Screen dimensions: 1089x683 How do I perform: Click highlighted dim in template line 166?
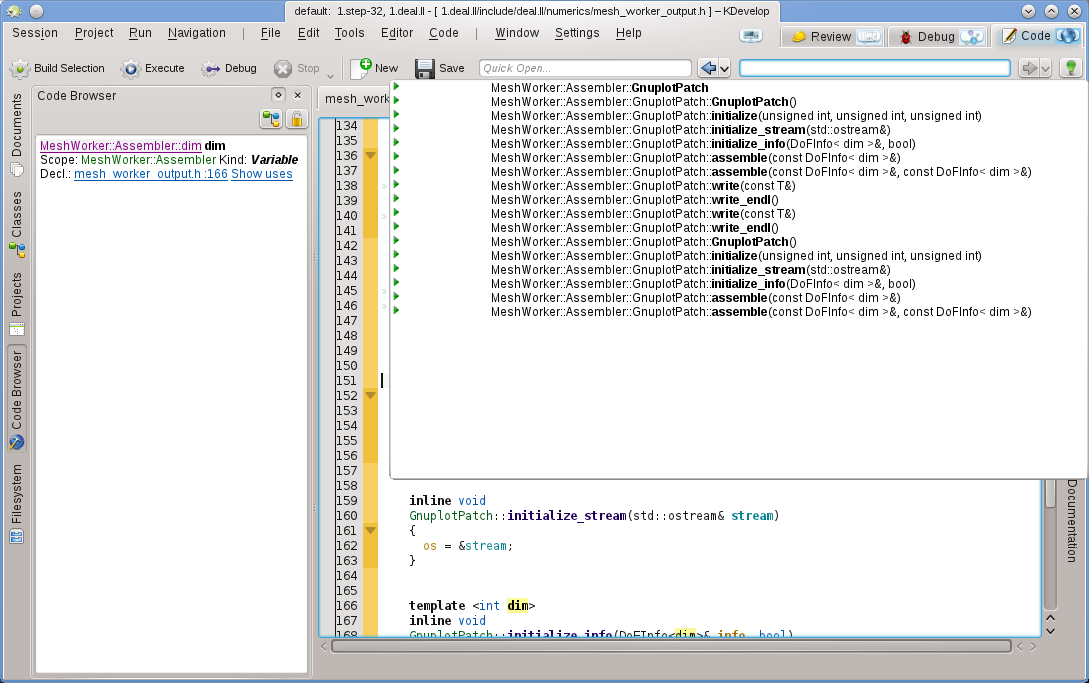(517, 605)
